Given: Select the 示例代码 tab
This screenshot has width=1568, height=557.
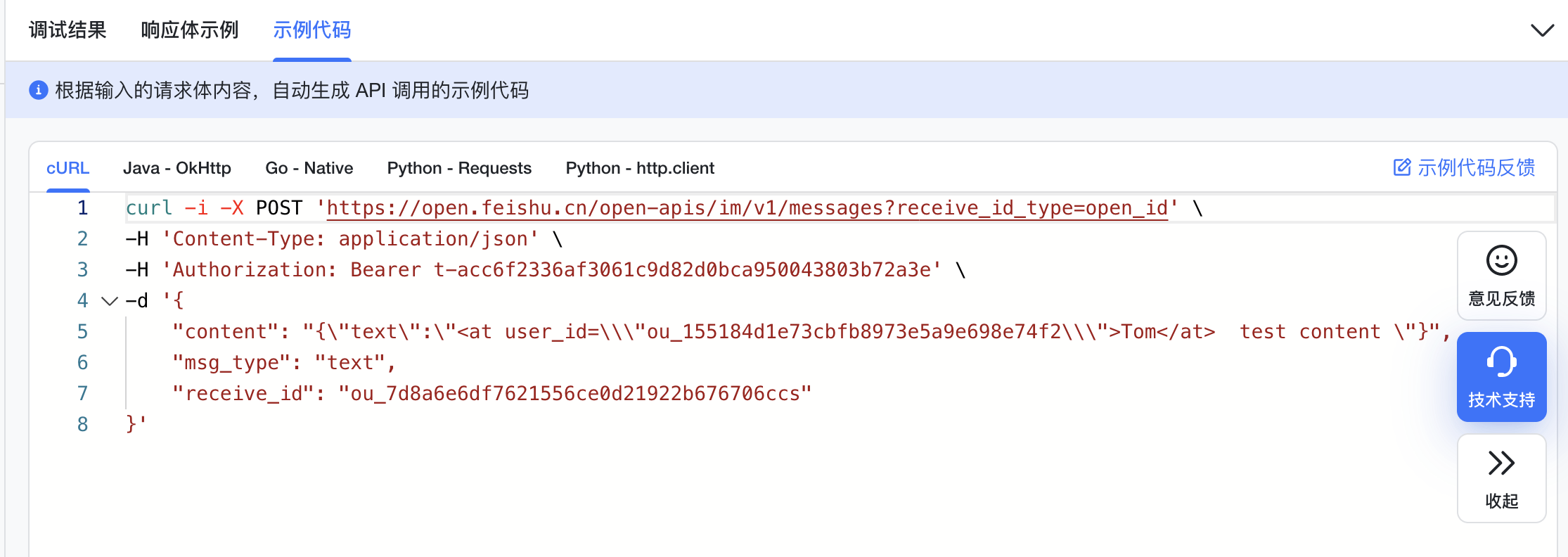Looking at the screenshot, I should 311,30.
